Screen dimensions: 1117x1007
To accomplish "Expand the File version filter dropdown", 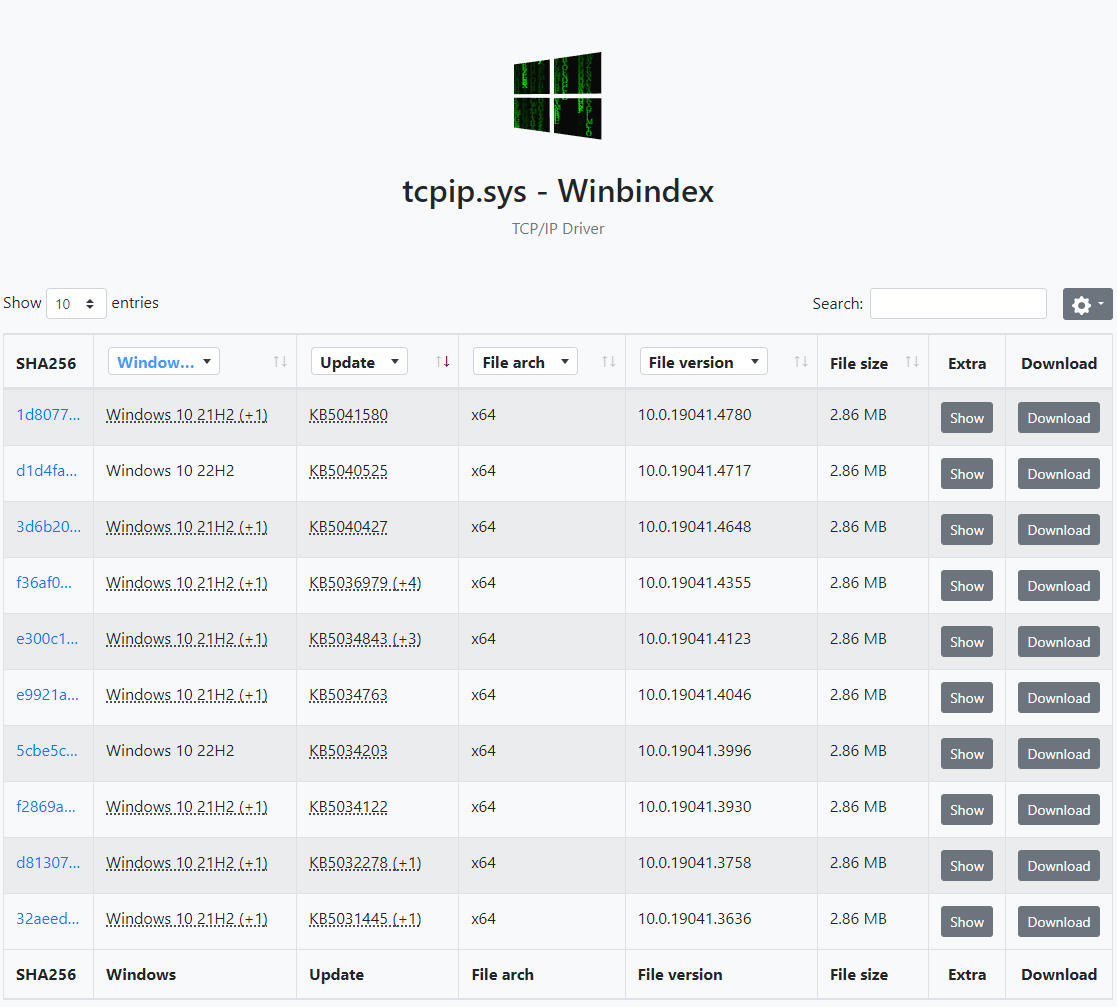I will pos(703,362).
